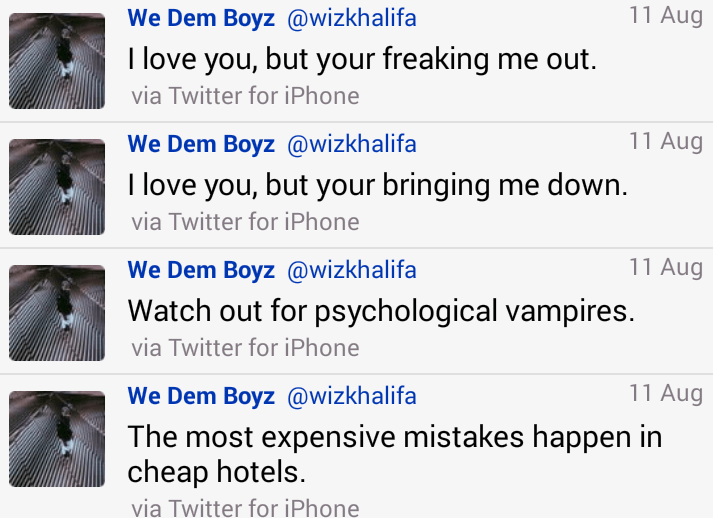Select @wizkhalifa handle on second tweet
Screen dimensions: 713x518
click(352, 145)
